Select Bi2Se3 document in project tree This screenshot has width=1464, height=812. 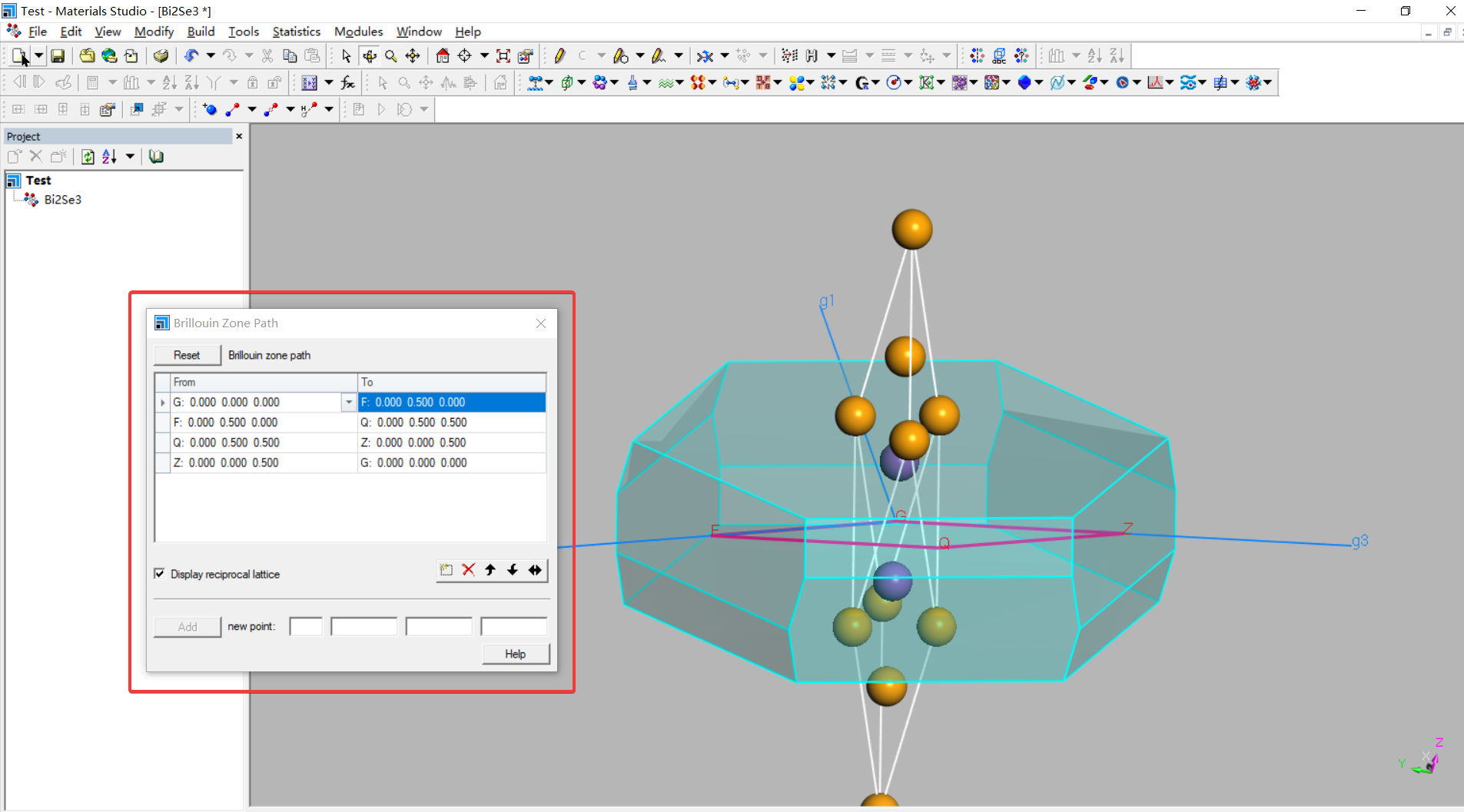pyautogui.click(x=62, y=200)
